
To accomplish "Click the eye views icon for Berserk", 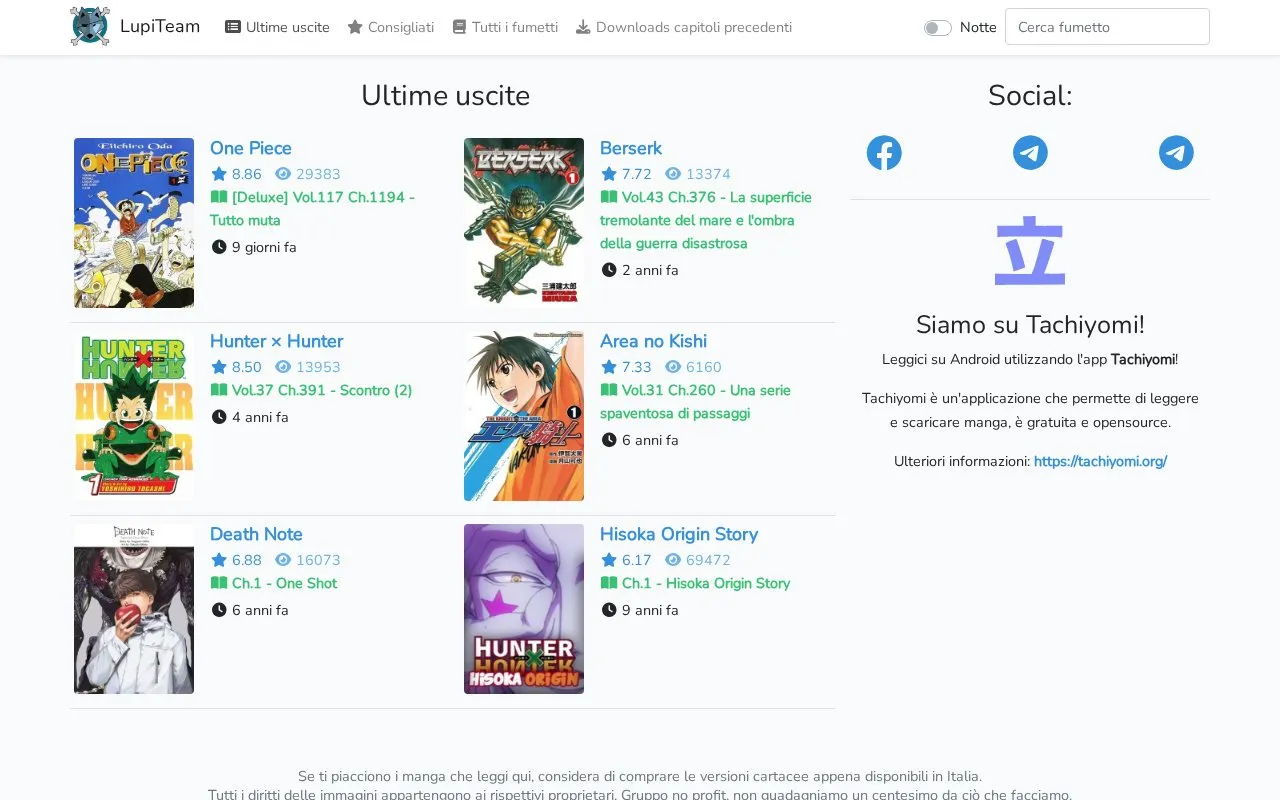I will click(x=673, y=174).
